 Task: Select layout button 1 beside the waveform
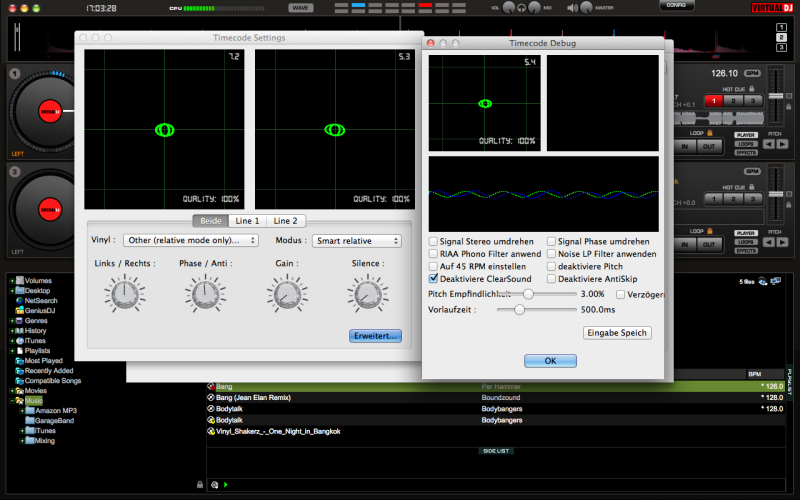781,28
